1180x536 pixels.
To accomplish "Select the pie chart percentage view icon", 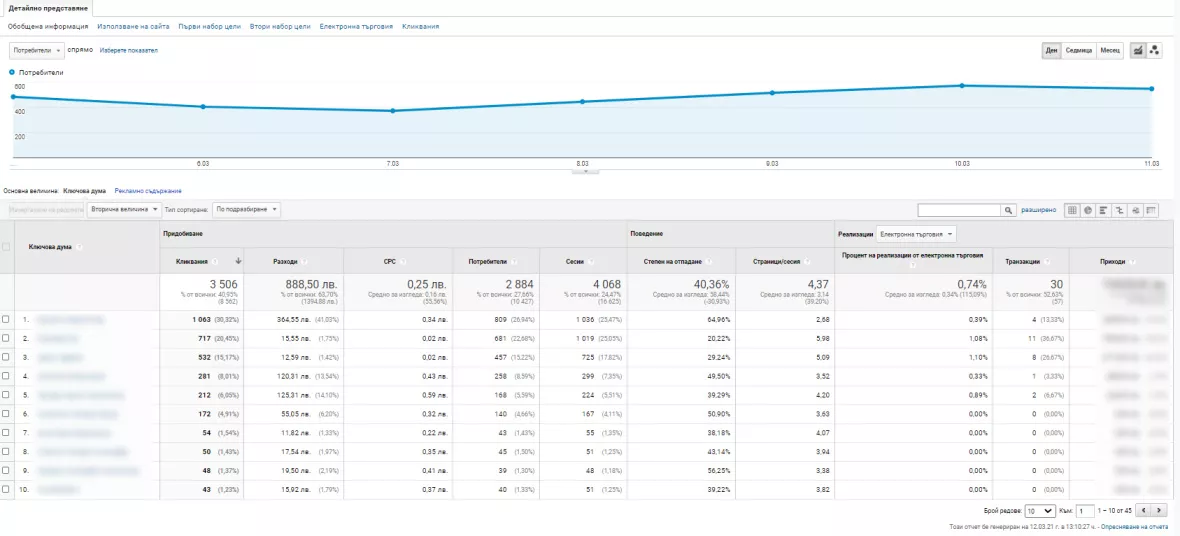I will point(1088,210).
